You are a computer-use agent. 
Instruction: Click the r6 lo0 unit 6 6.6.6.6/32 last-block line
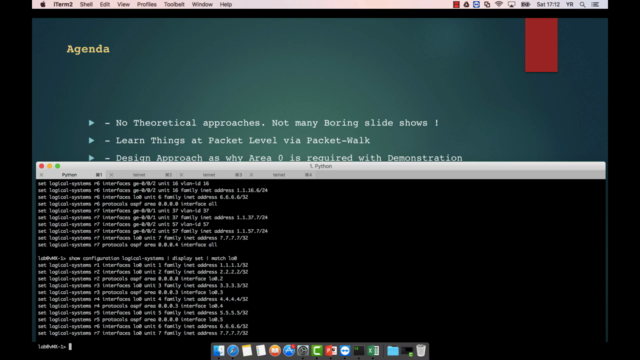point(143,327)
